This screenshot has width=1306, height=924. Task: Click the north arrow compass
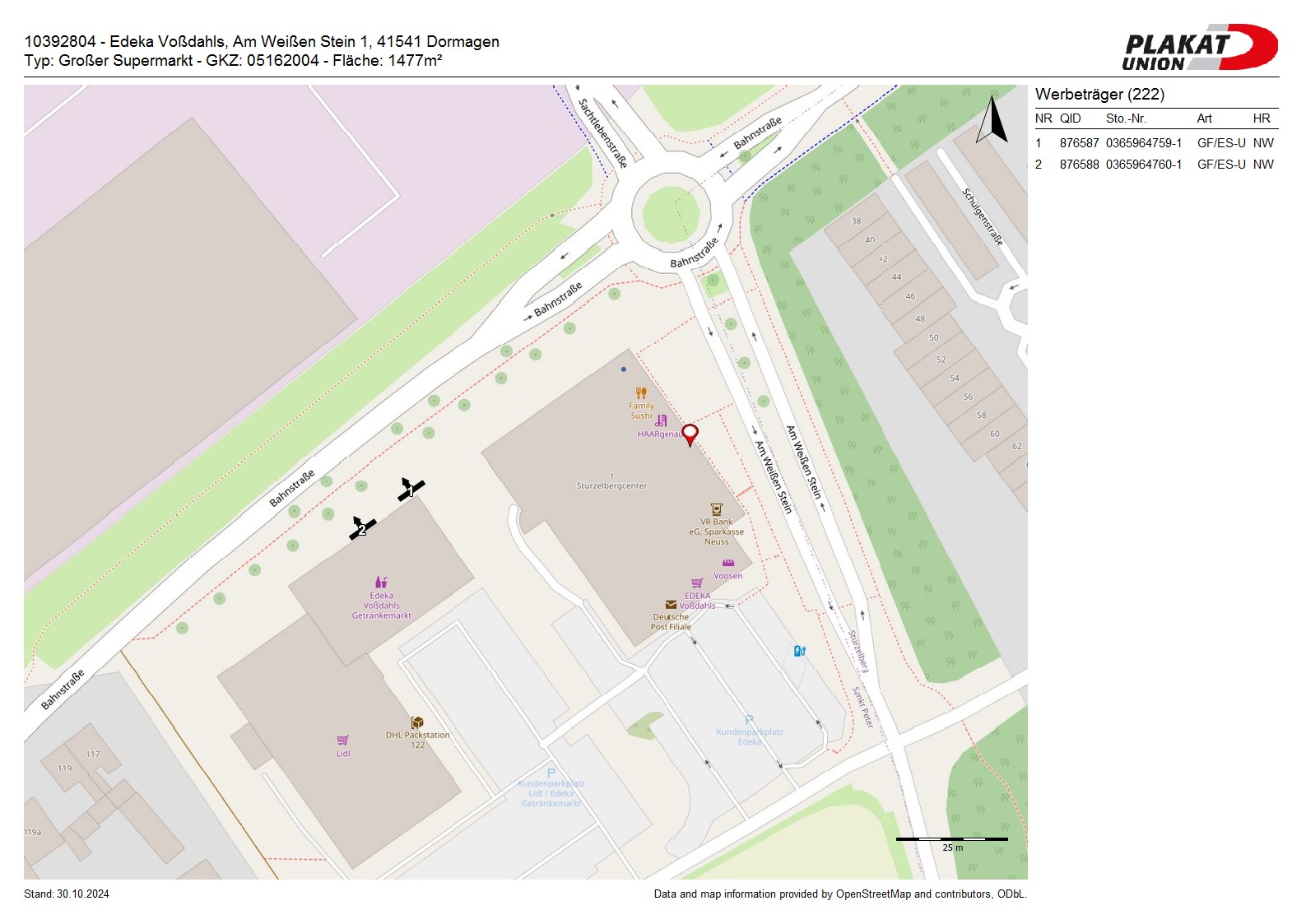tap(992, 120)
